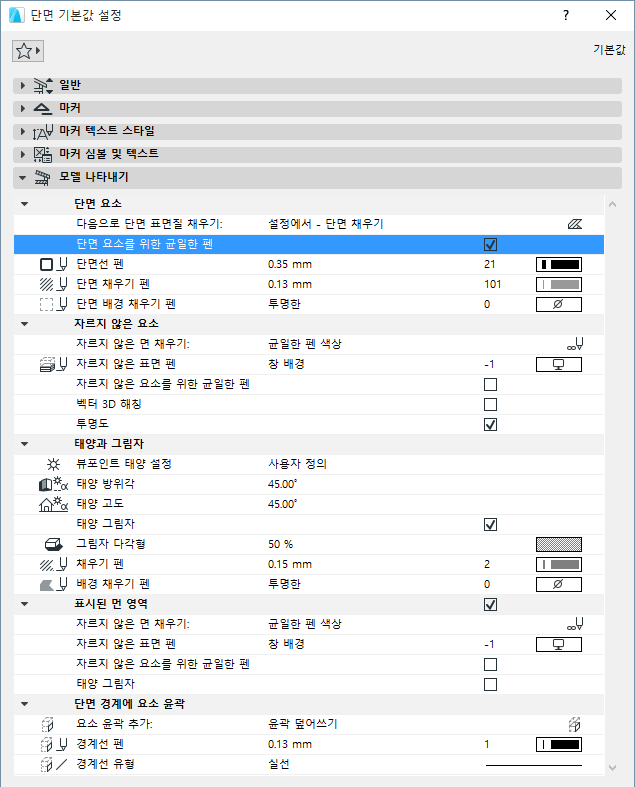Screen dimensions: 635x787
Task: Click the 배경 채우기 펜 icon under 태양과 그림자
Action: [53, 584]
